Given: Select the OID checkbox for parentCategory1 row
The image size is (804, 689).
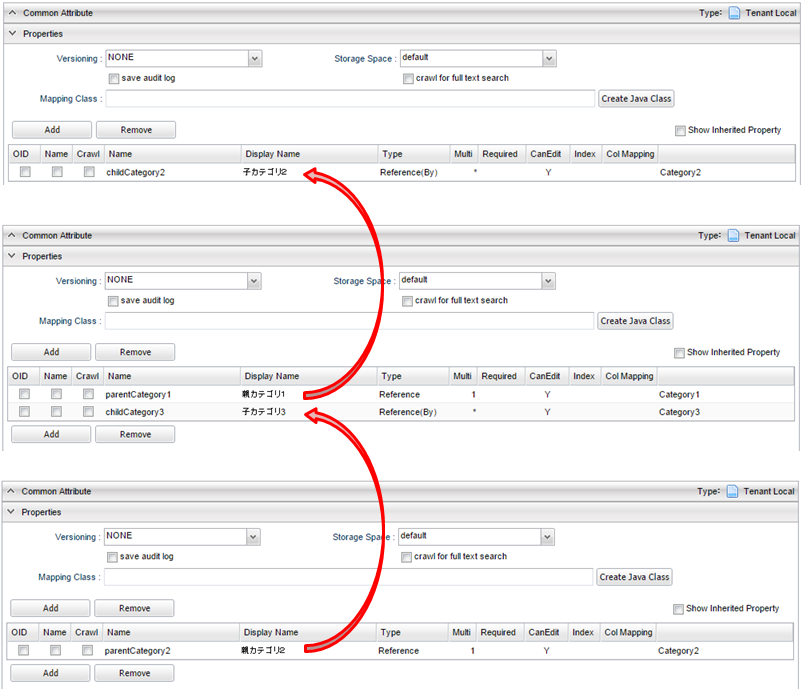Looking at the screenshot, I should (24, 394).
